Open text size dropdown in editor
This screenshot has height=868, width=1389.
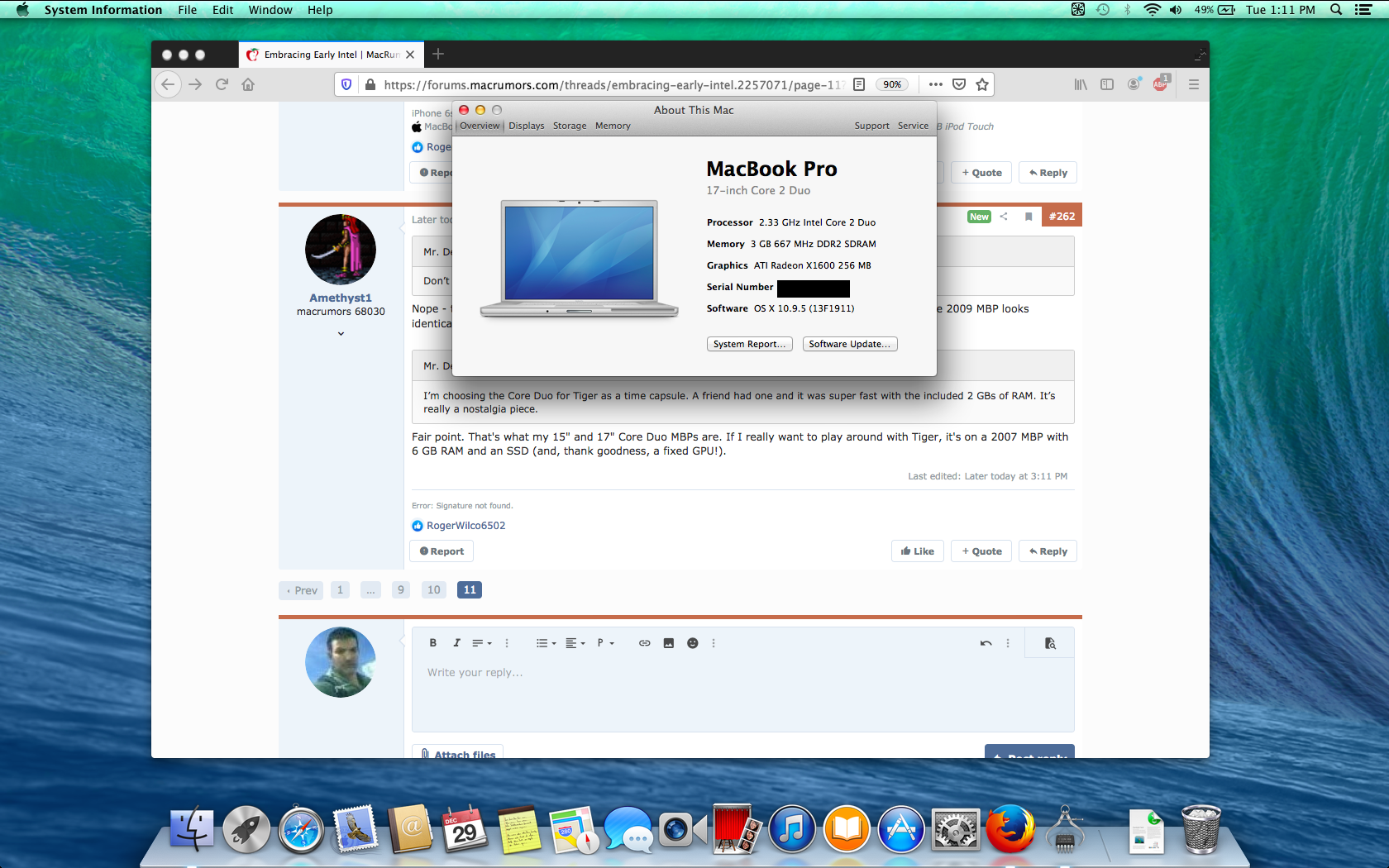pos(482,643)
